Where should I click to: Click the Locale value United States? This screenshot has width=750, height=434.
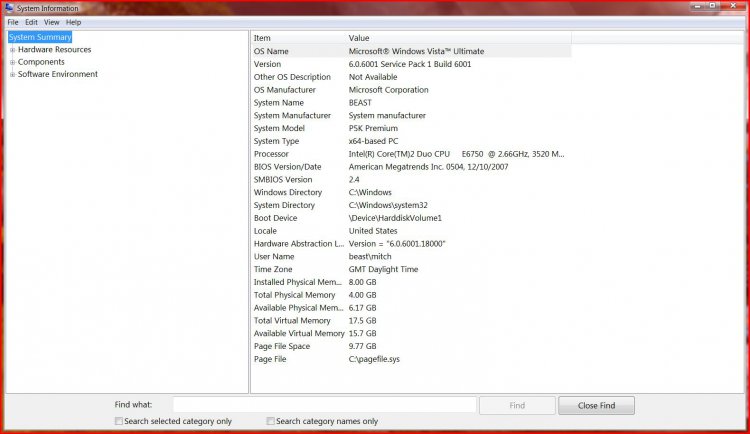pyautogui.click(x=373, y=231)
